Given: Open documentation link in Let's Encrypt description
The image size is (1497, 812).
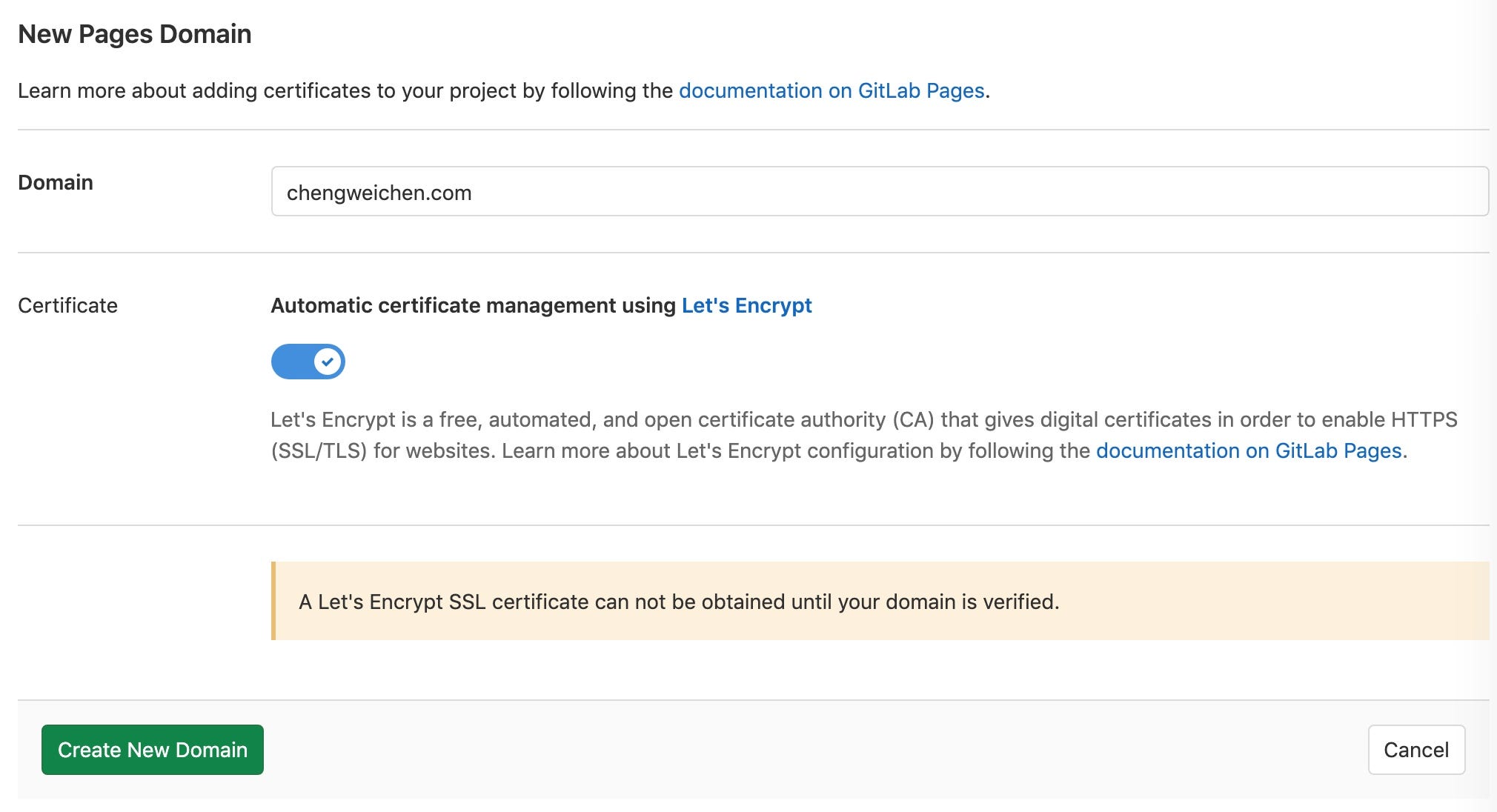Looking at the screenshot, I should click(1249, 450).
